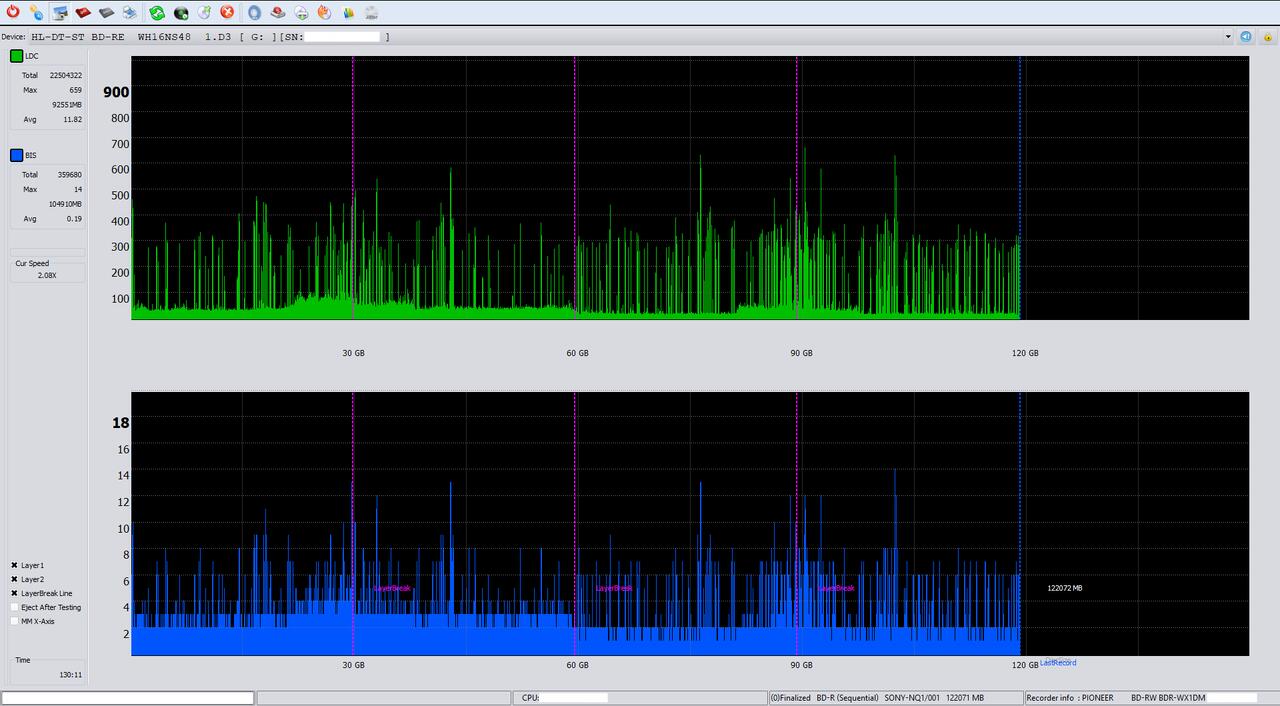This screenshot has width=1280, height=706.
Task: Click BD-R (Sequential) in status bar
Action: coord(848,698)
